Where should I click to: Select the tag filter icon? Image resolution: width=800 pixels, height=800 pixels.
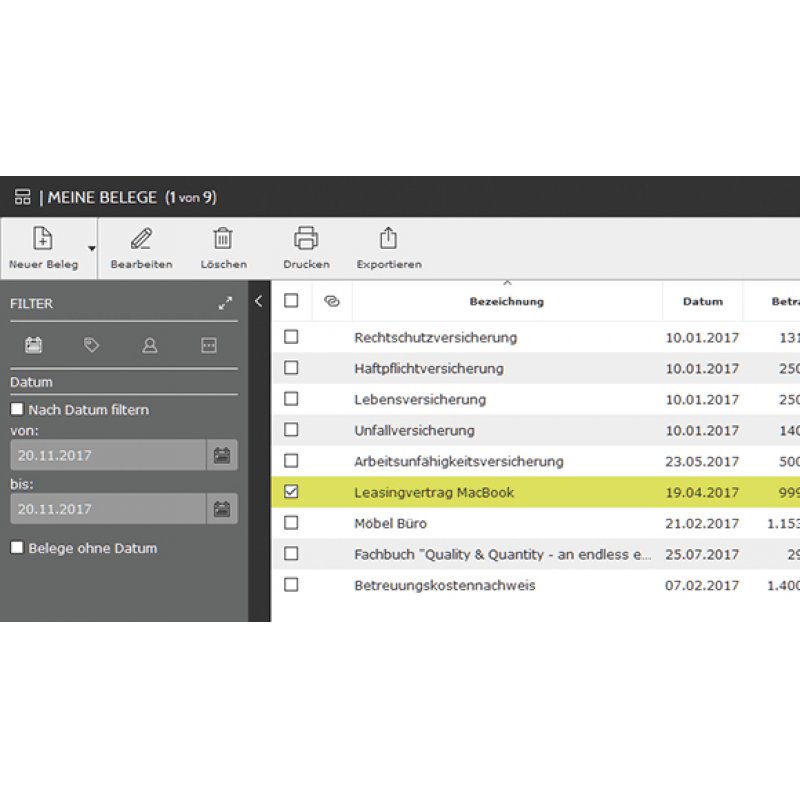coord(93,345)
